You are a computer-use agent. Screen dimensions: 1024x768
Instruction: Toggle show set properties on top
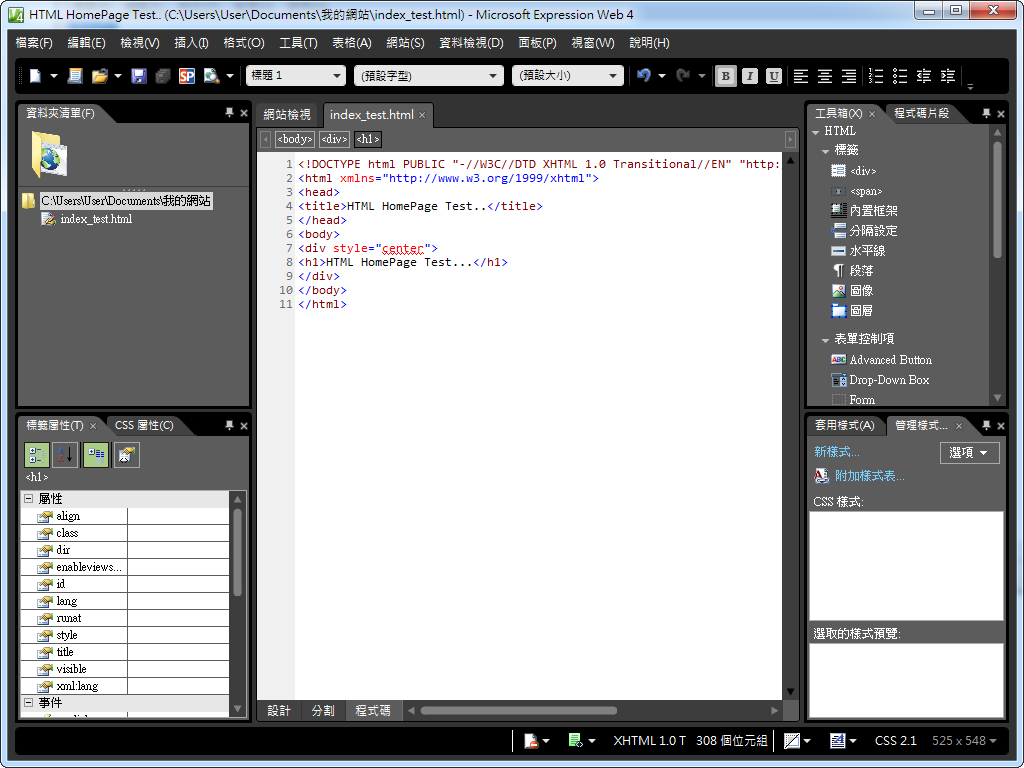[x=95, y=455]
